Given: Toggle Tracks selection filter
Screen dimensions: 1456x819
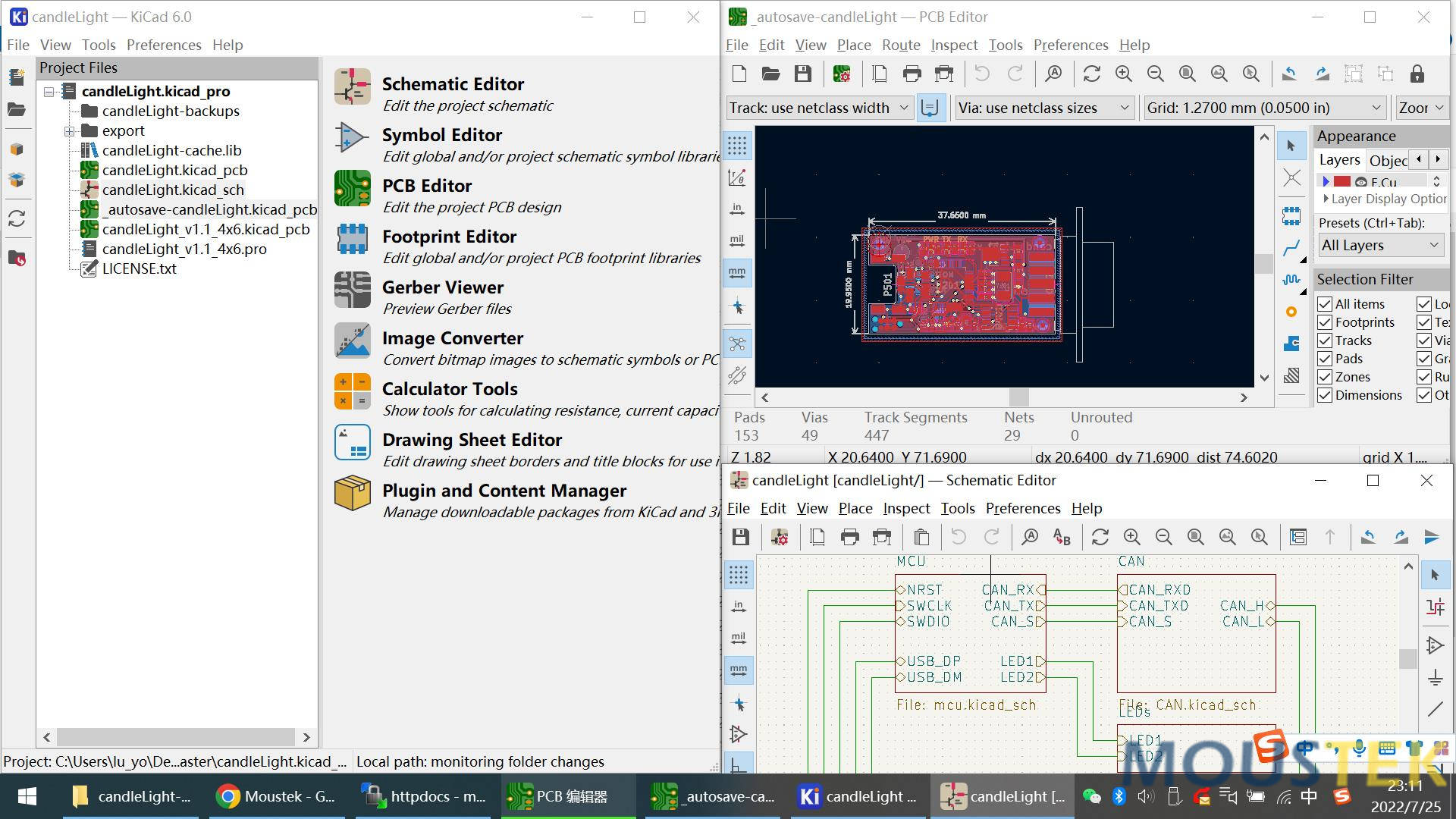Looking at the screenshot, I should pos(1325,340).
